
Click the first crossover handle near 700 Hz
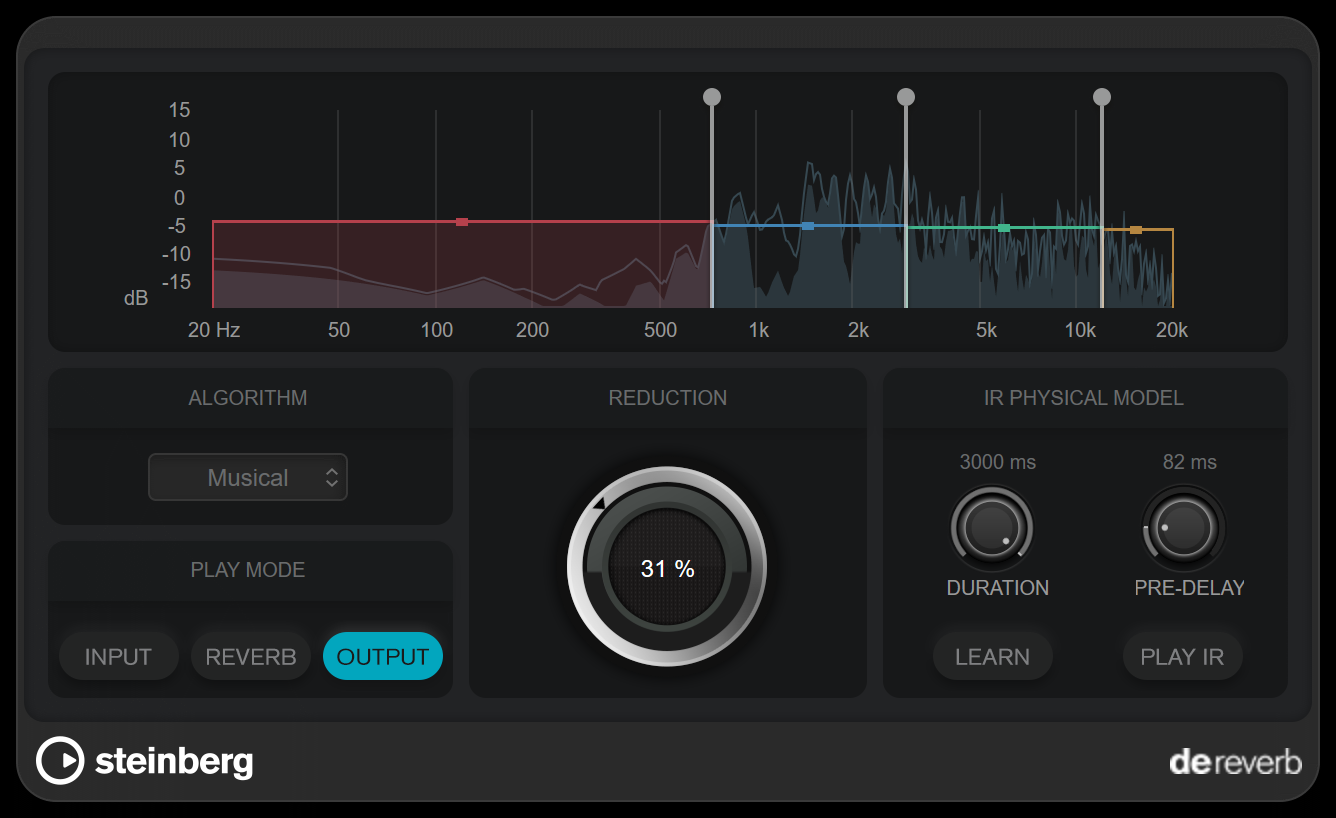tap(712, 97)
